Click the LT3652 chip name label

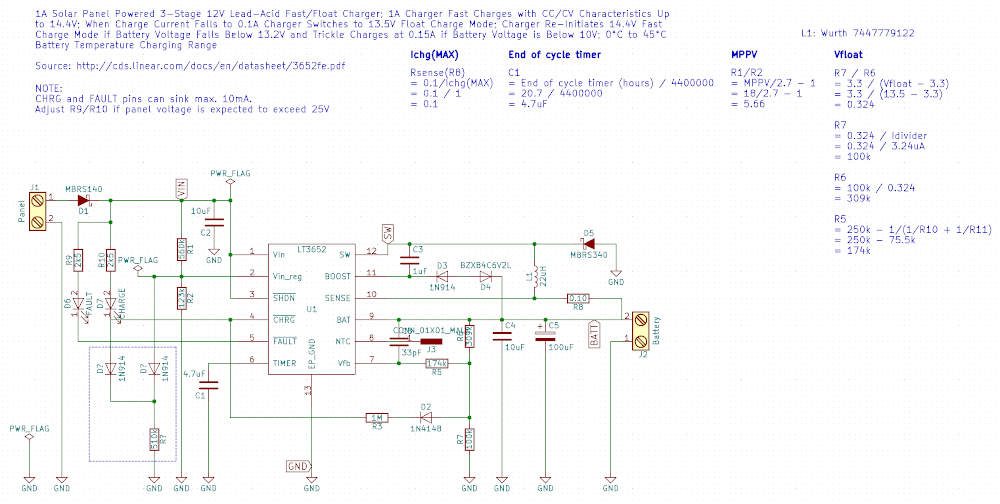pyautogui.click(x=312, y=248)
